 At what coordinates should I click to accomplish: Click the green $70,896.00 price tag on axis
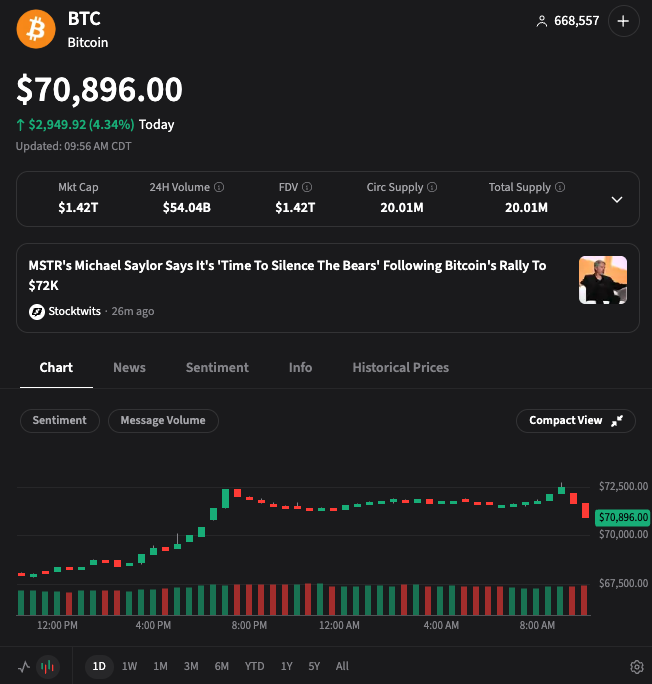pos(623,517)
